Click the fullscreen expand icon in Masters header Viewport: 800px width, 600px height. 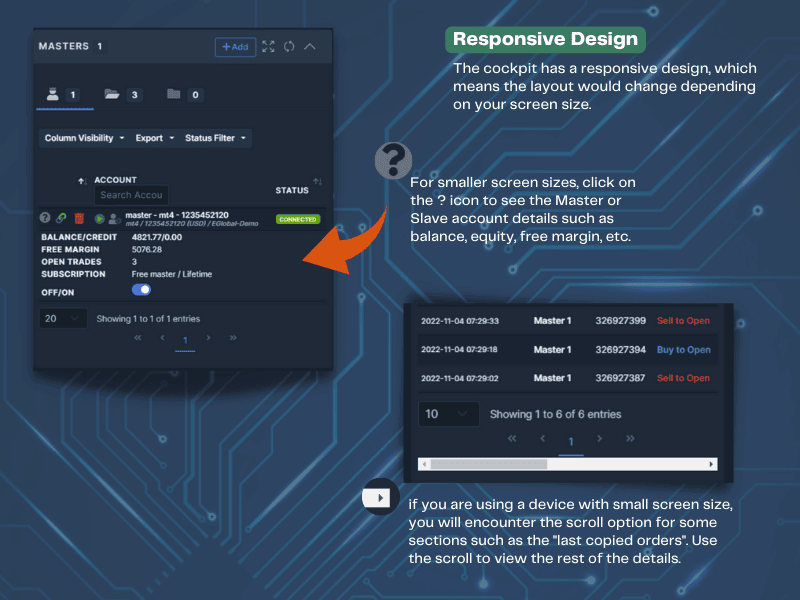(268, 46)
